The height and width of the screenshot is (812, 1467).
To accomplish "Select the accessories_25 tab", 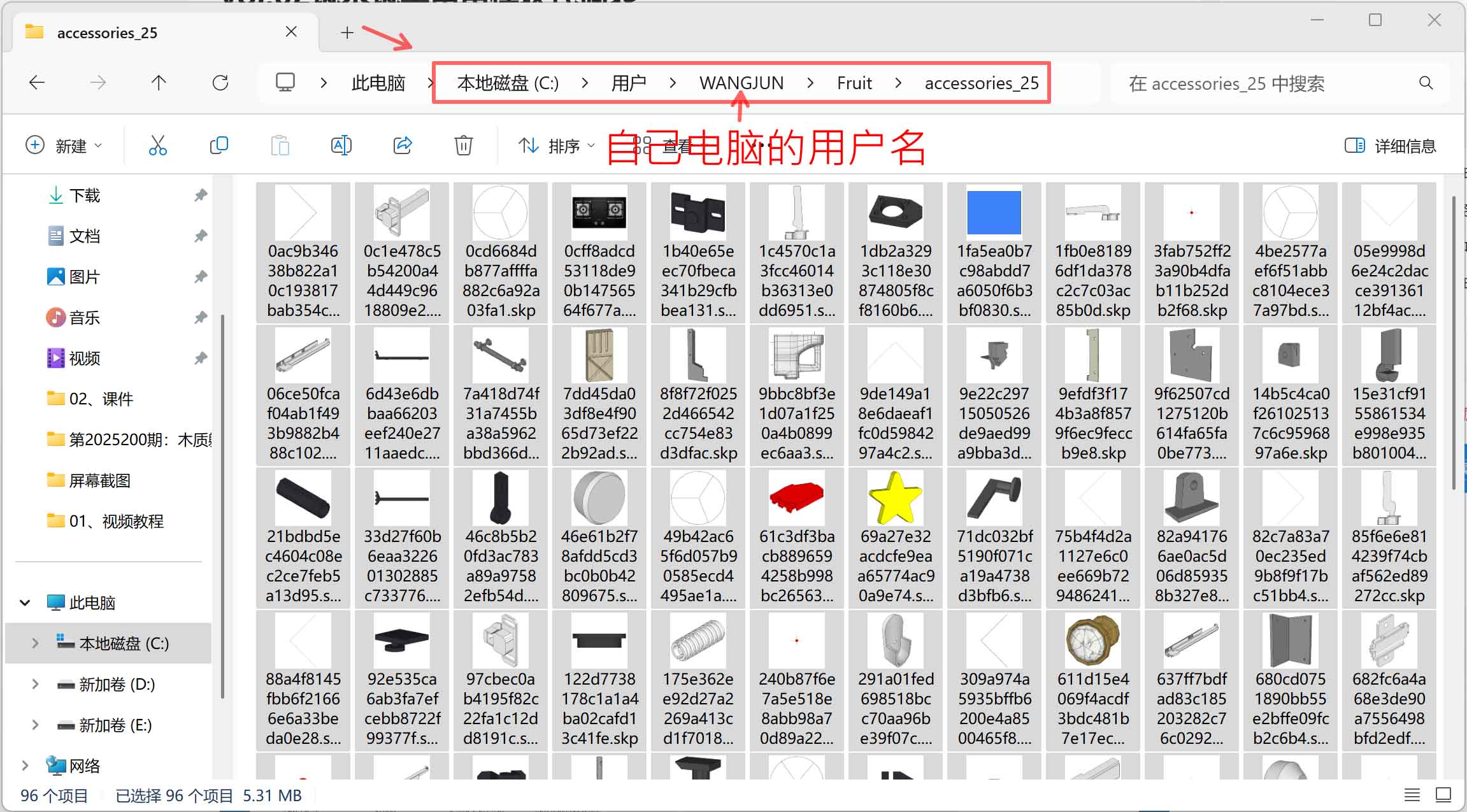I will pyautogui.click(x=107, y=32).
